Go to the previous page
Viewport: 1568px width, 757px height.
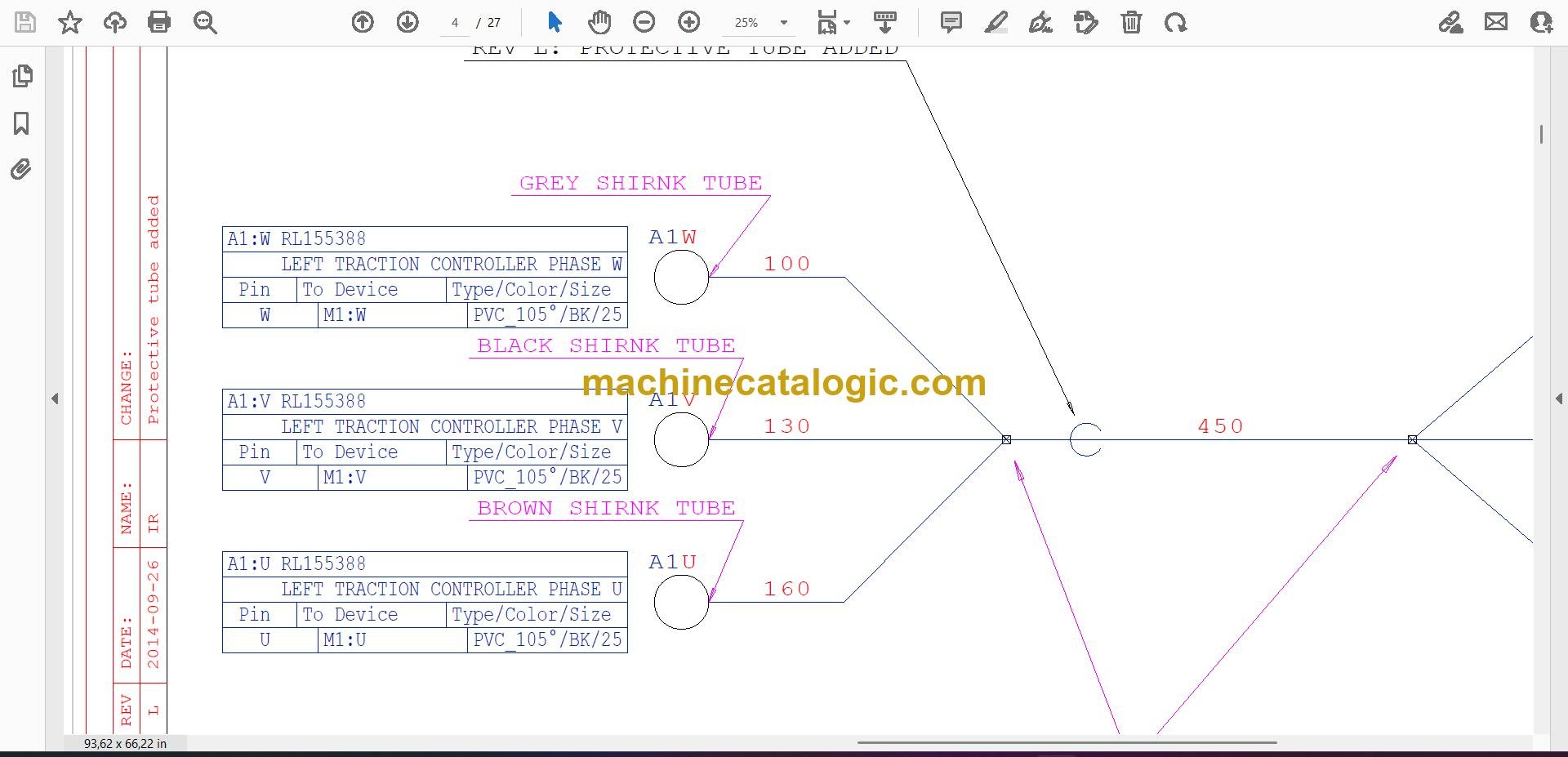363,22
